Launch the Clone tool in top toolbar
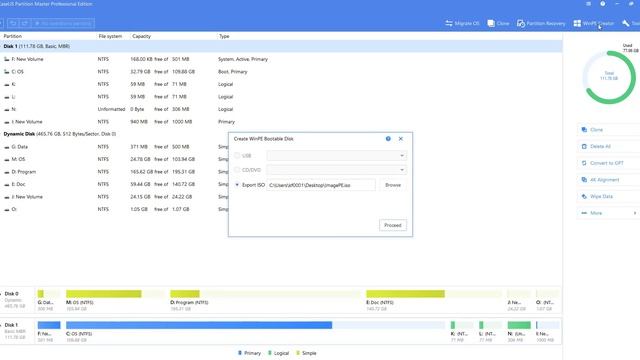 click(x=498, y=23)
